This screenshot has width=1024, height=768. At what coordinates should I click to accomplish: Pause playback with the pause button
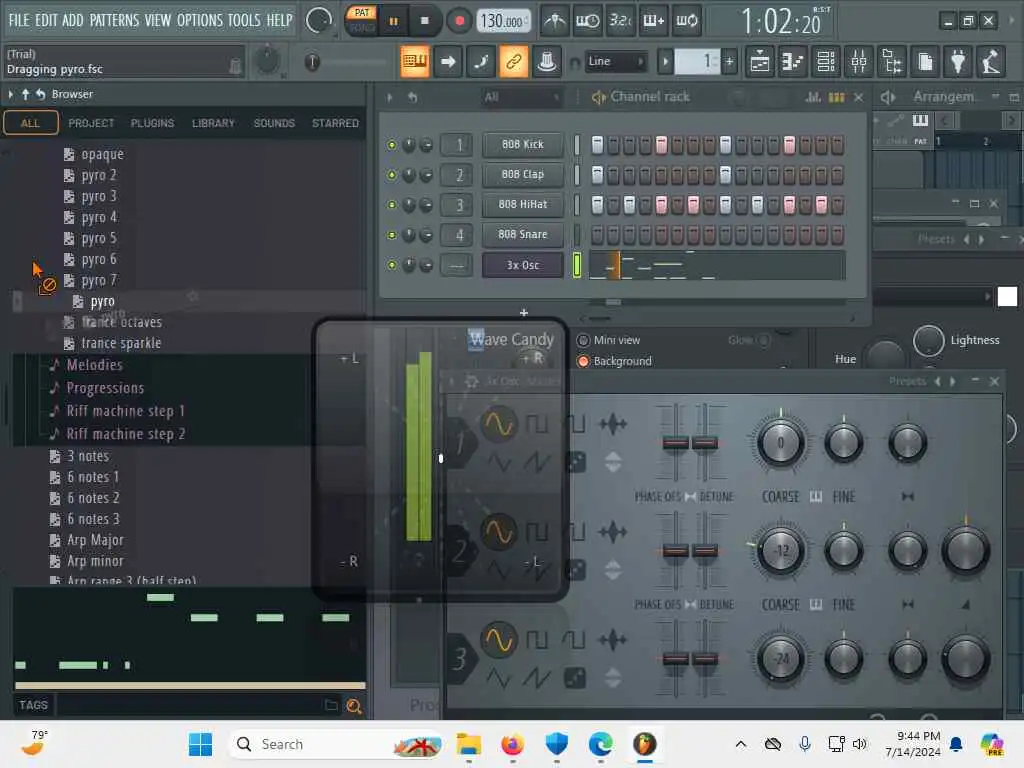click(393, 22)
